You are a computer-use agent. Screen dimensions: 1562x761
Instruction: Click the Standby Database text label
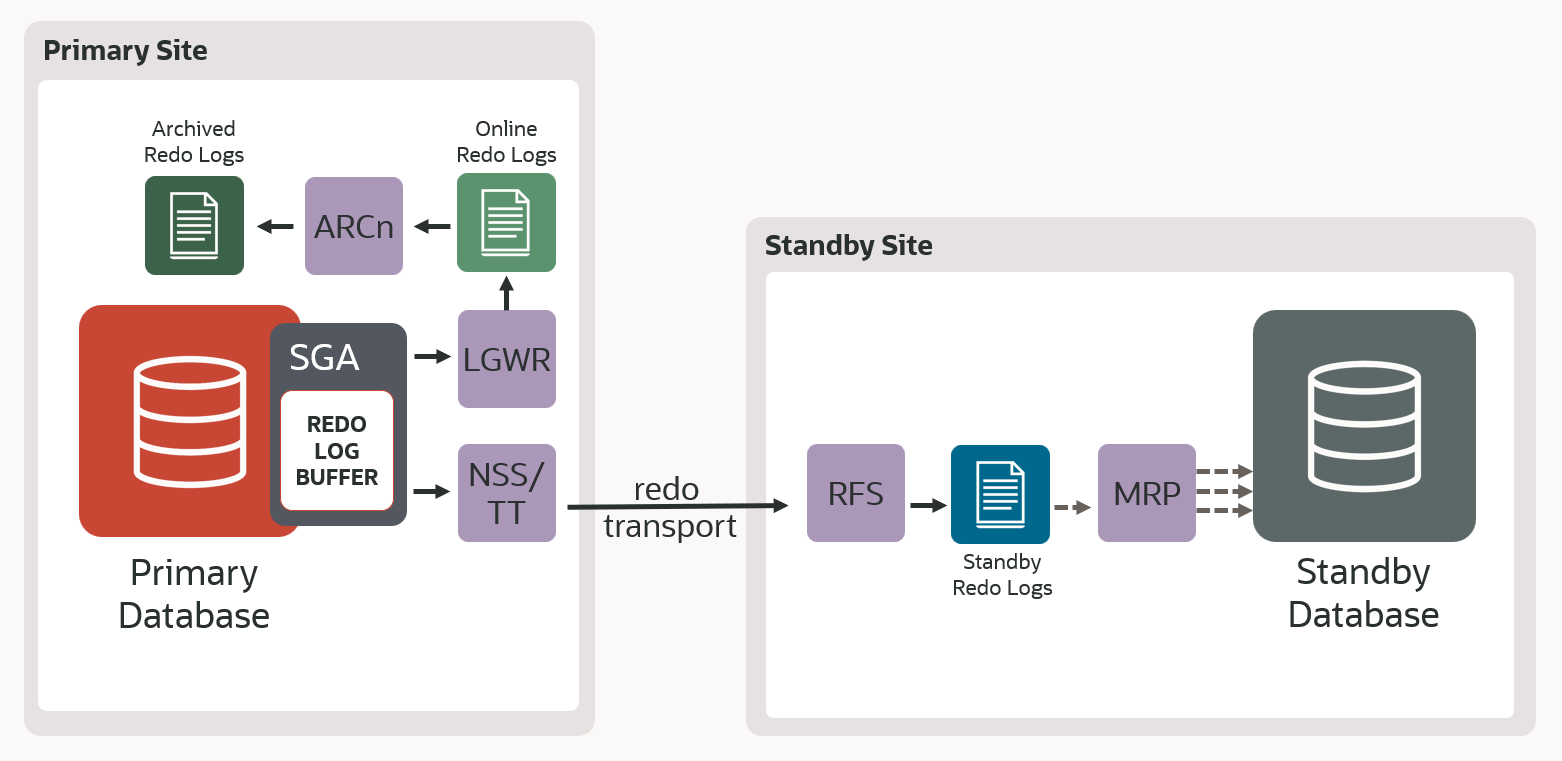point(1363,592)
